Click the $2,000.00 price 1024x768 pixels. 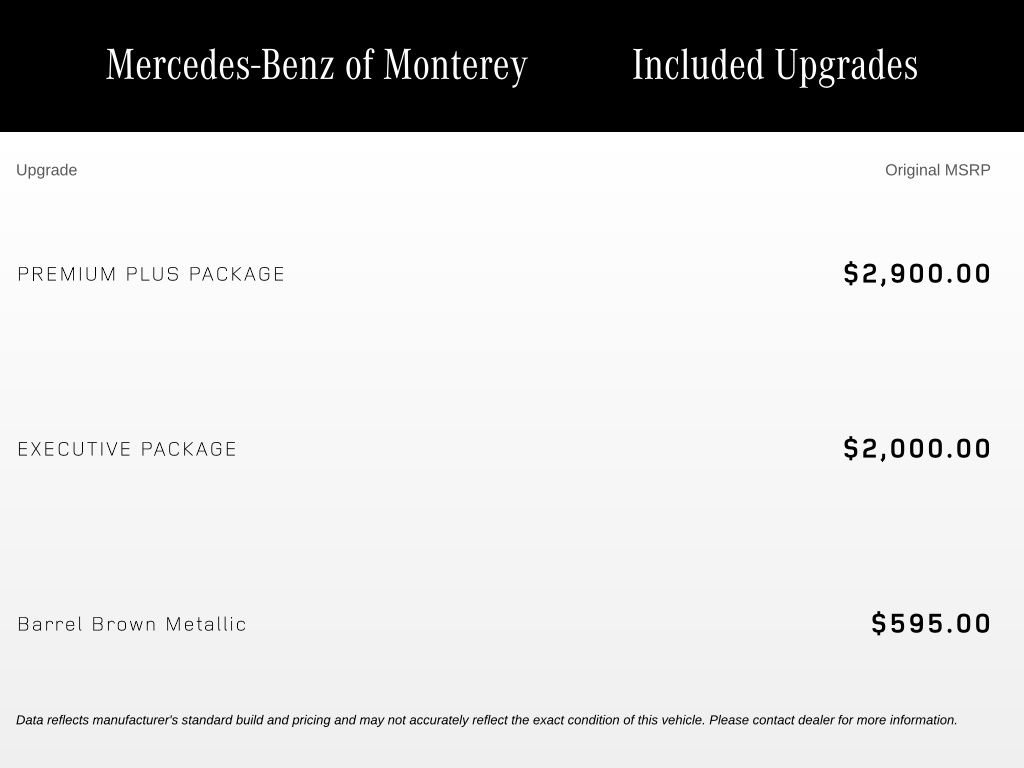point(917,449)
